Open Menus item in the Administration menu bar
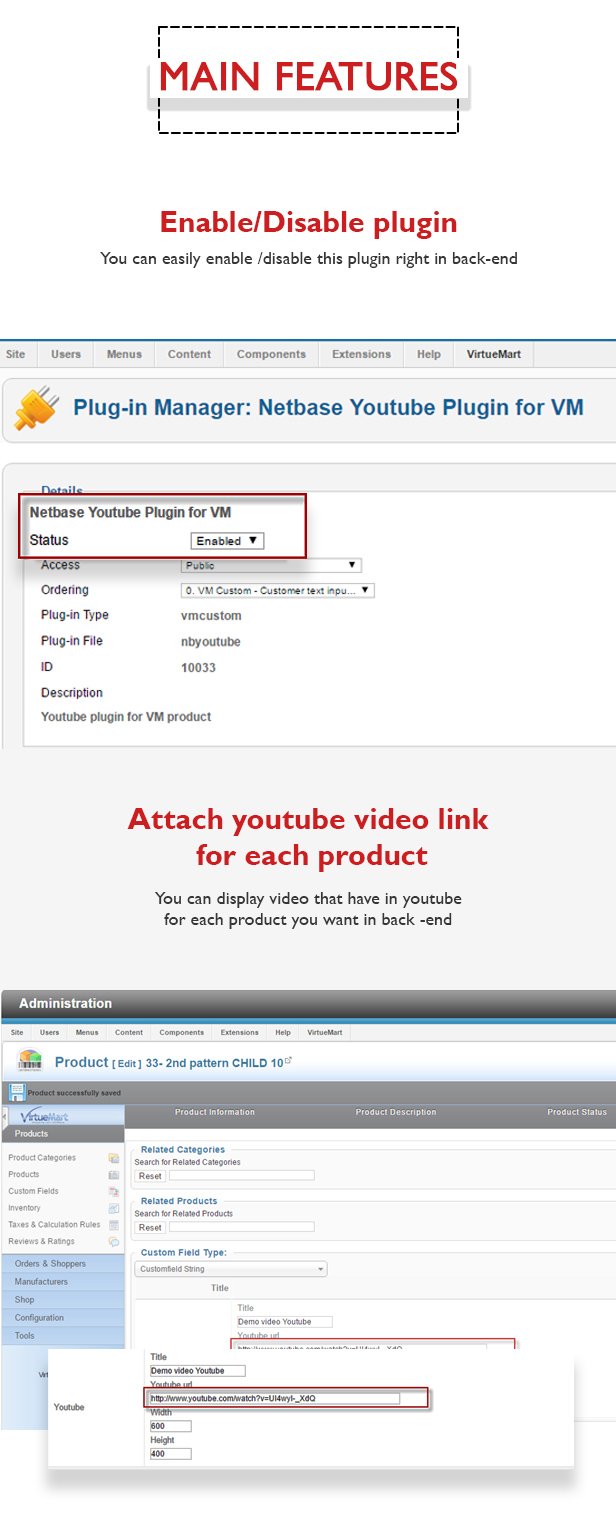Viewport: 616px width, 1528px height. coord(87,1032)
